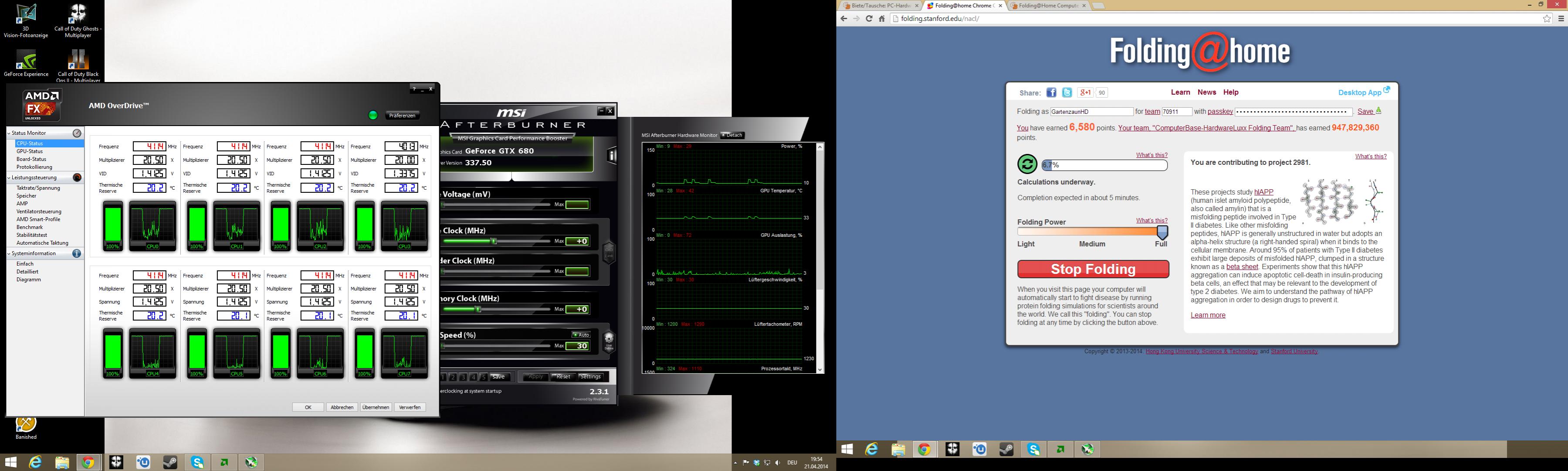Screen dimensions: 1568x471
Task: Open 3D Vision-Fotoanzeige desktop shortcut
Action: click(26, 20)
